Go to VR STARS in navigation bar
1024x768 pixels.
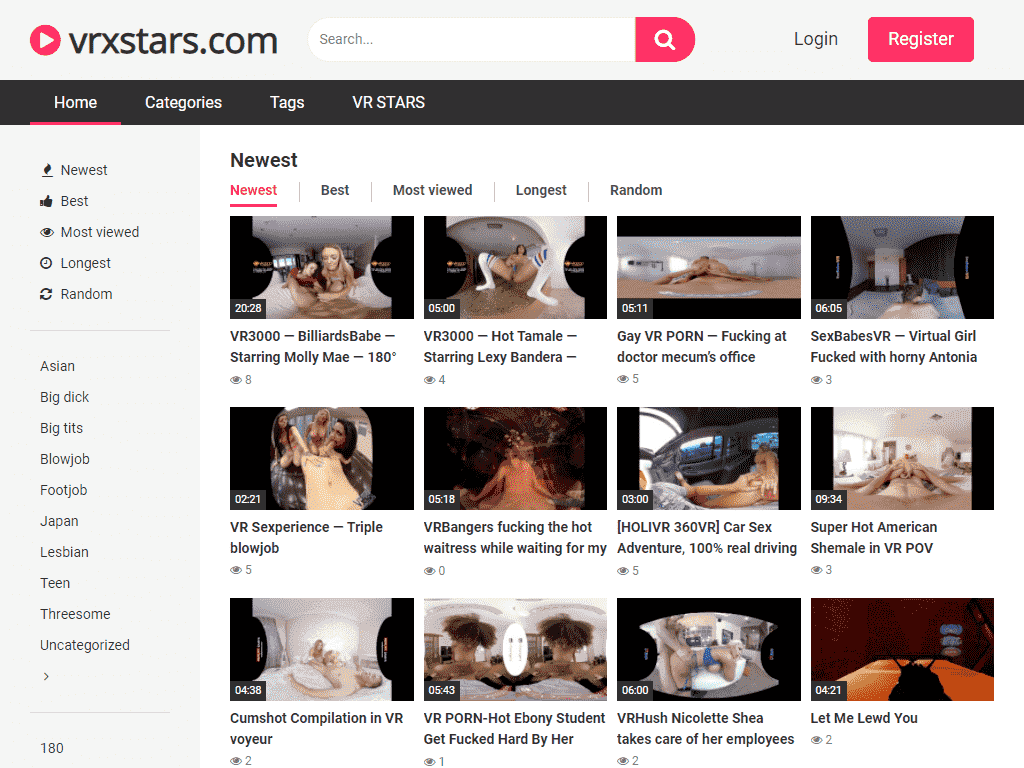388,102
